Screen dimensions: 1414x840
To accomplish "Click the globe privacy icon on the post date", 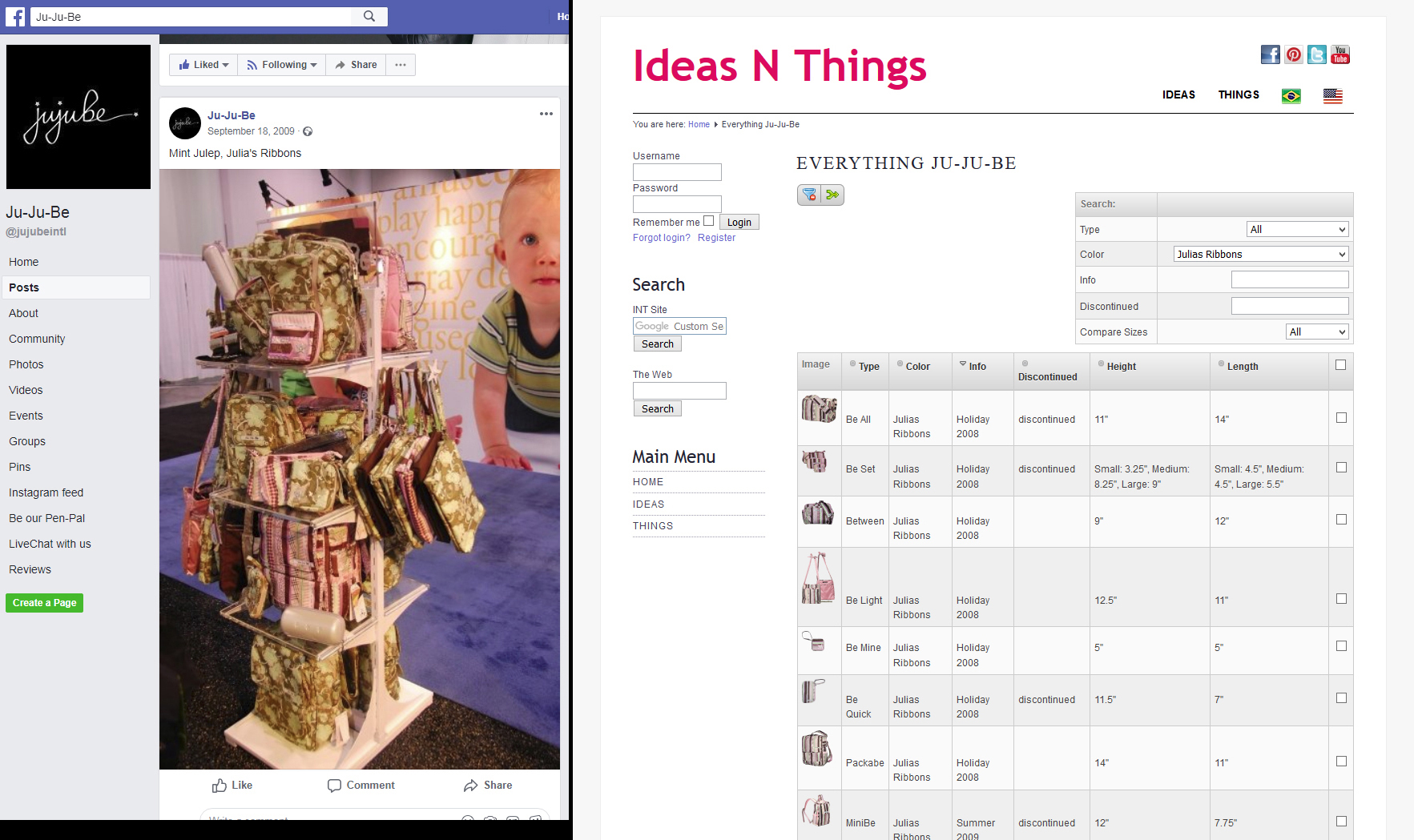I will pos(308,131).
